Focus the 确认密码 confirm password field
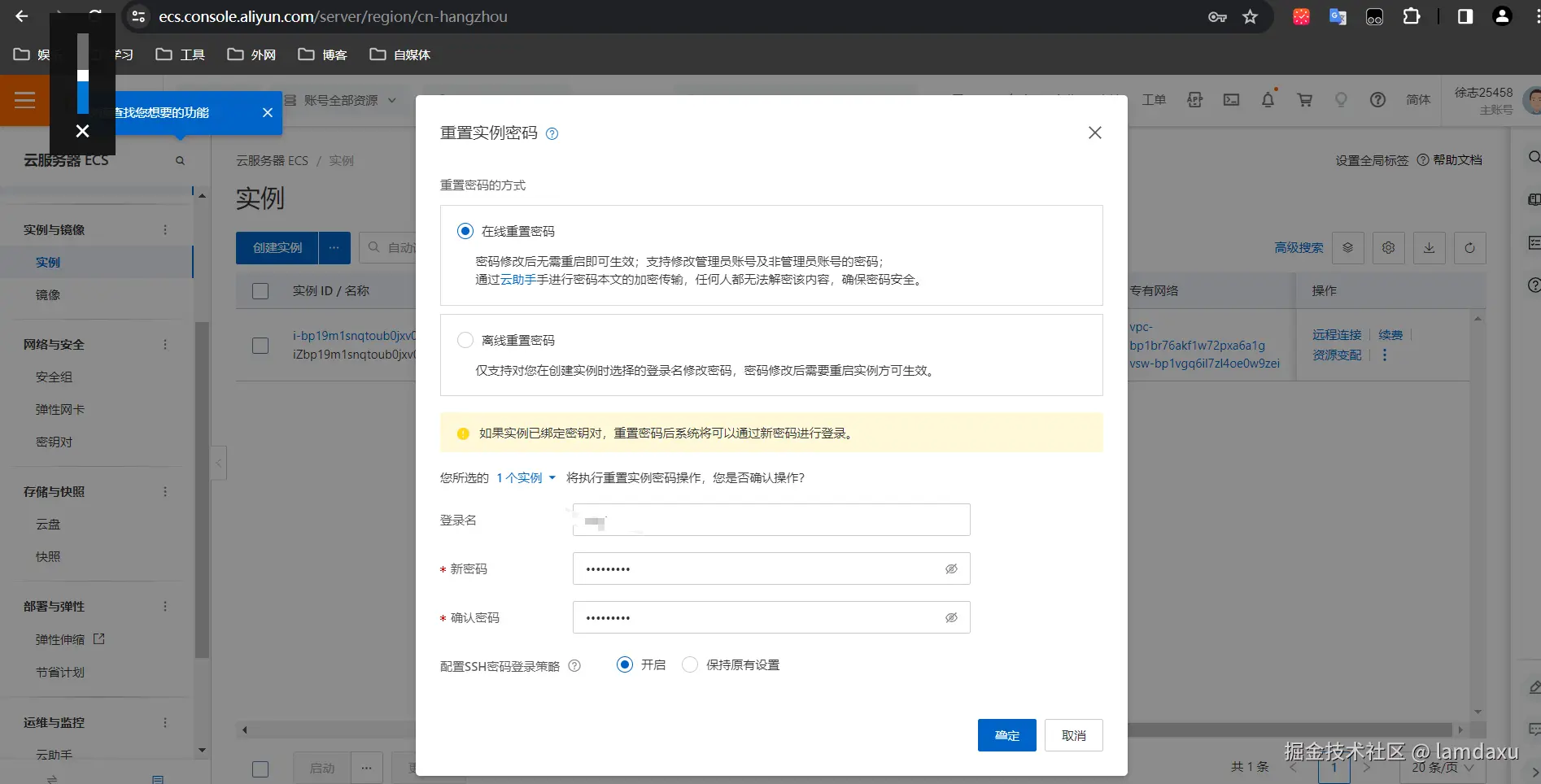1541x784 pixels. pos(771,617)
